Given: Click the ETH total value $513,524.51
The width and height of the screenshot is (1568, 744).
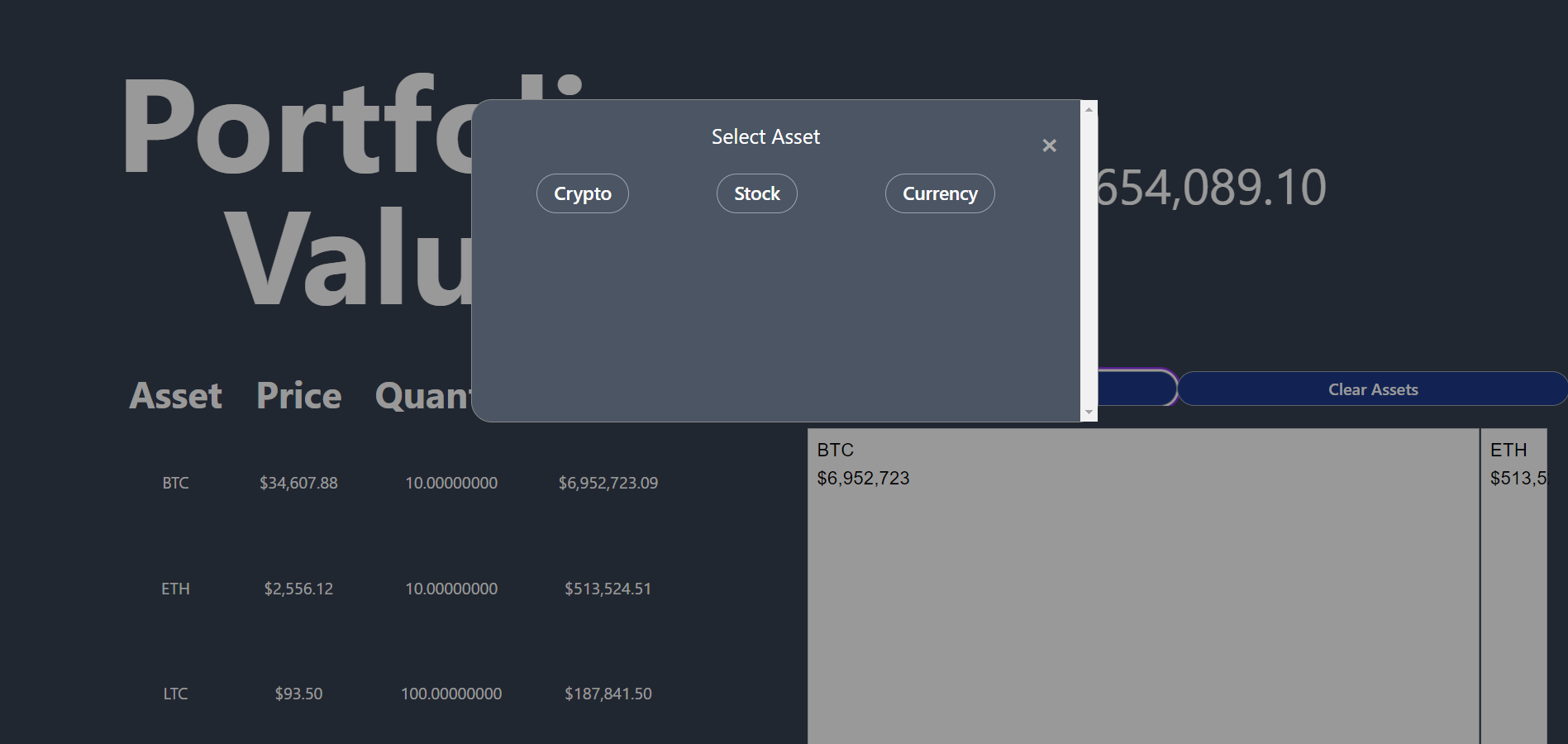Looking at the screenshot, I should tap(608, 589).
